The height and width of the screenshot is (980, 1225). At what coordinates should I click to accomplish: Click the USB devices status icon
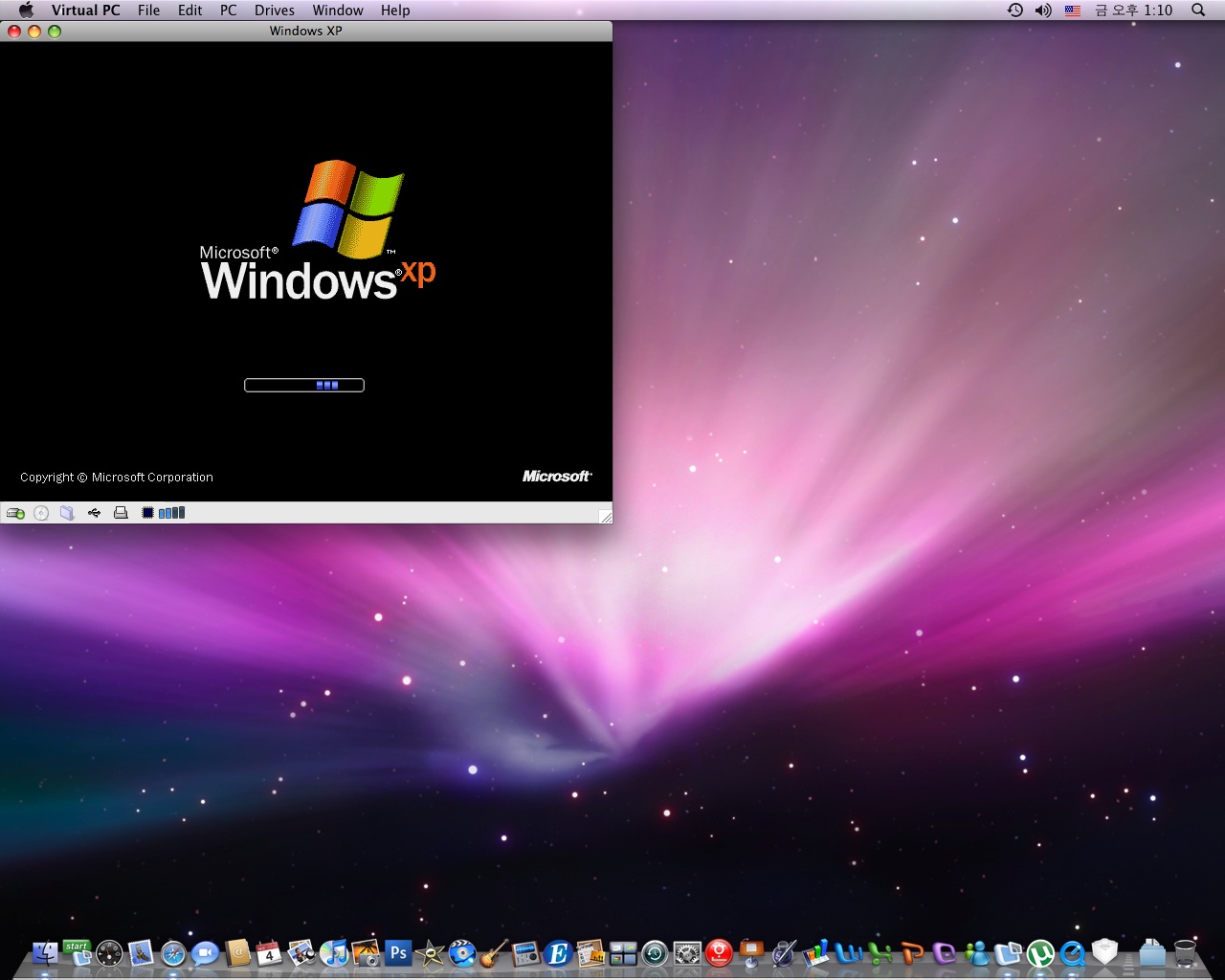coord(94,513)
